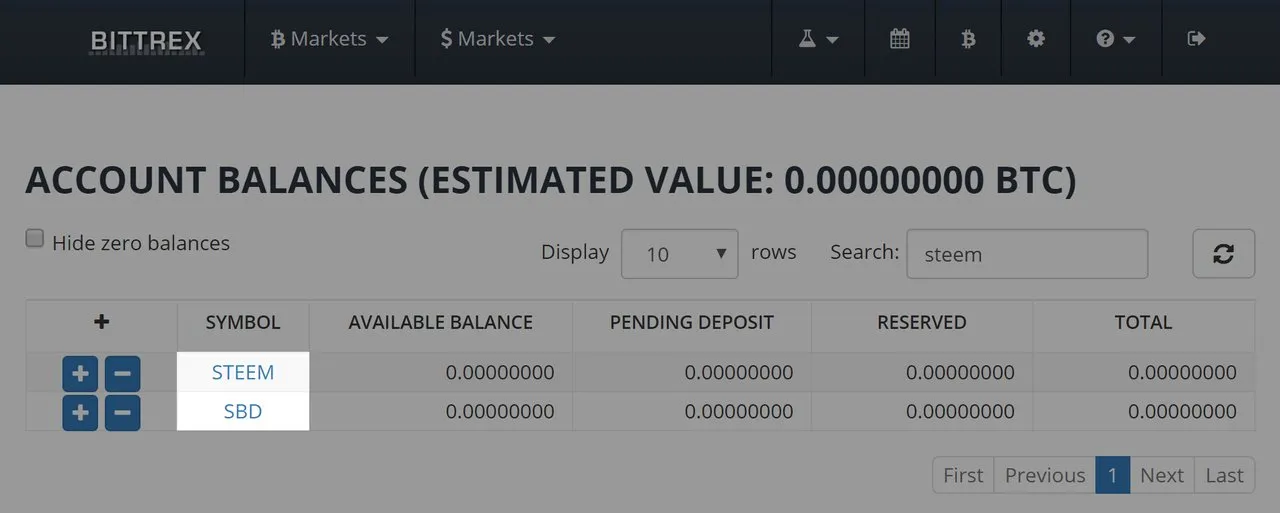Open the SBD symbol link

tap(243, 411)
